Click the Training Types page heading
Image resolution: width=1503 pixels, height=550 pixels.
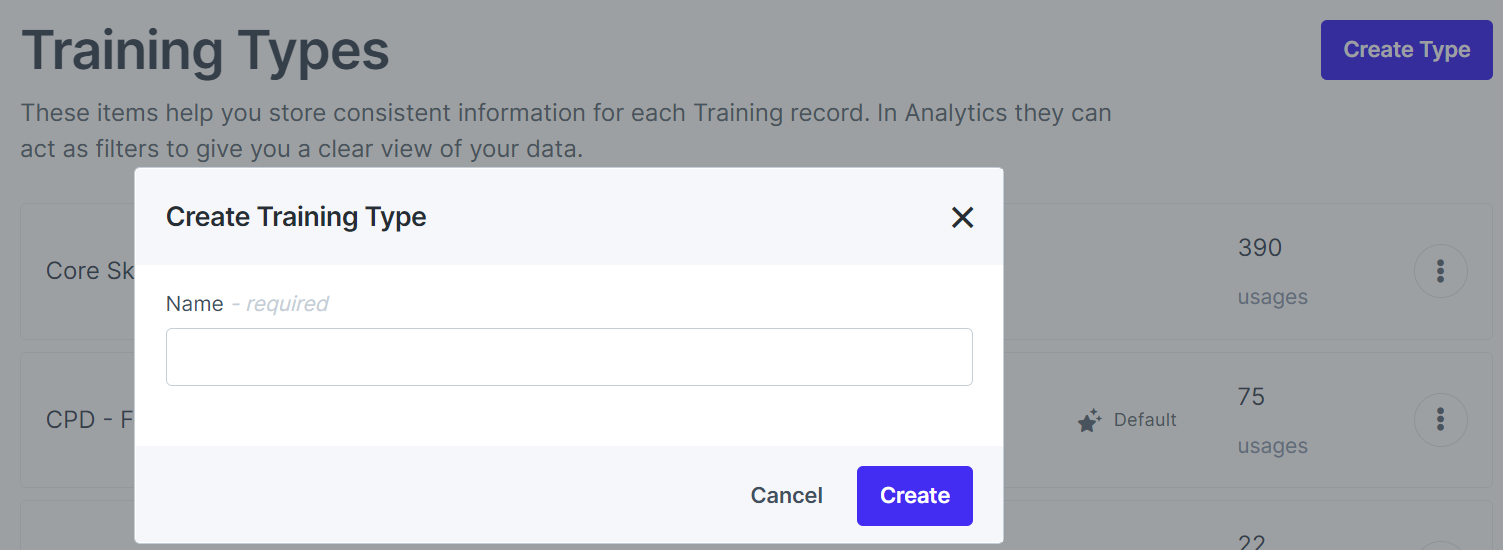tap(205, 50)
